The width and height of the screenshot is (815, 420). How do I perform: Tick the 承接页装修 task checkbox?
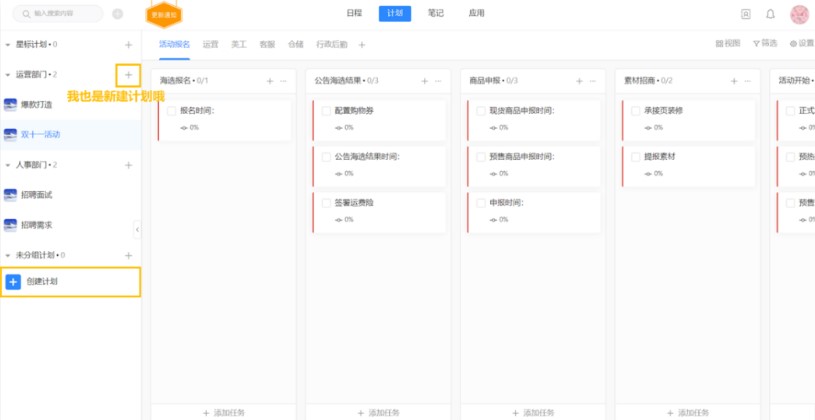click(x=635, y=111)
